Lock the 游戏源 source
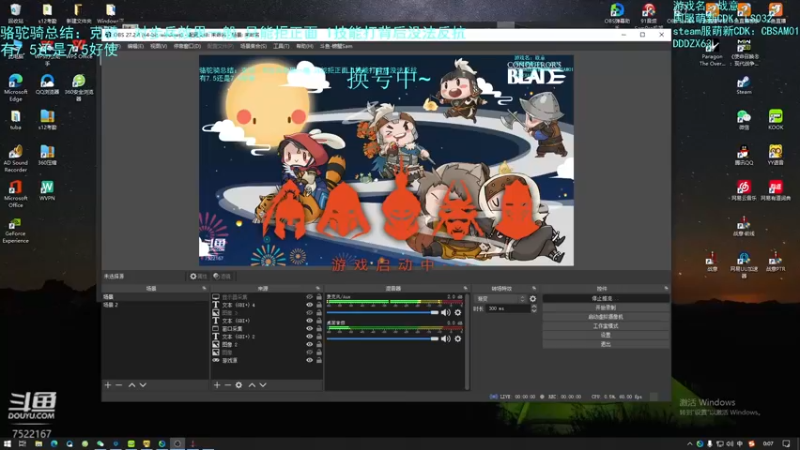800x450 pixels. click(319, 360)
